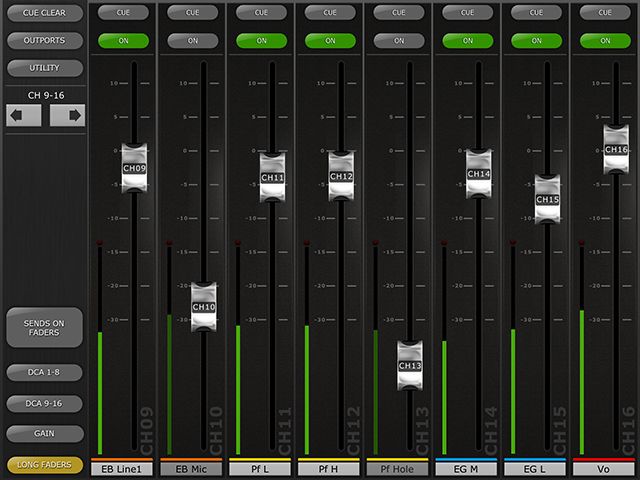Open the UTILITY menu

click(x=44, y=68)
